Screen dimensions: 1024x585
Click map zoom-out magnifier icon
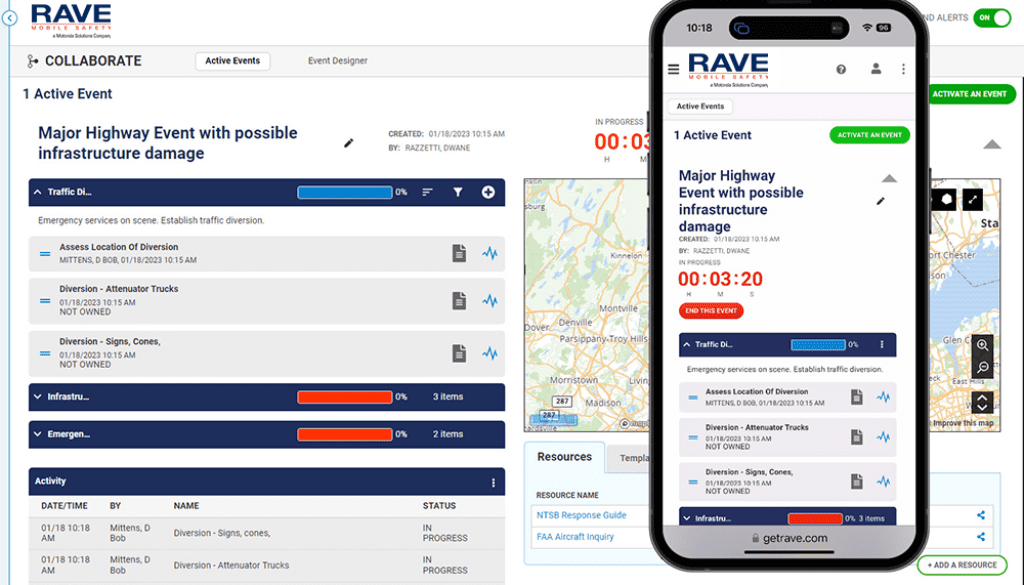click(982, 368)
